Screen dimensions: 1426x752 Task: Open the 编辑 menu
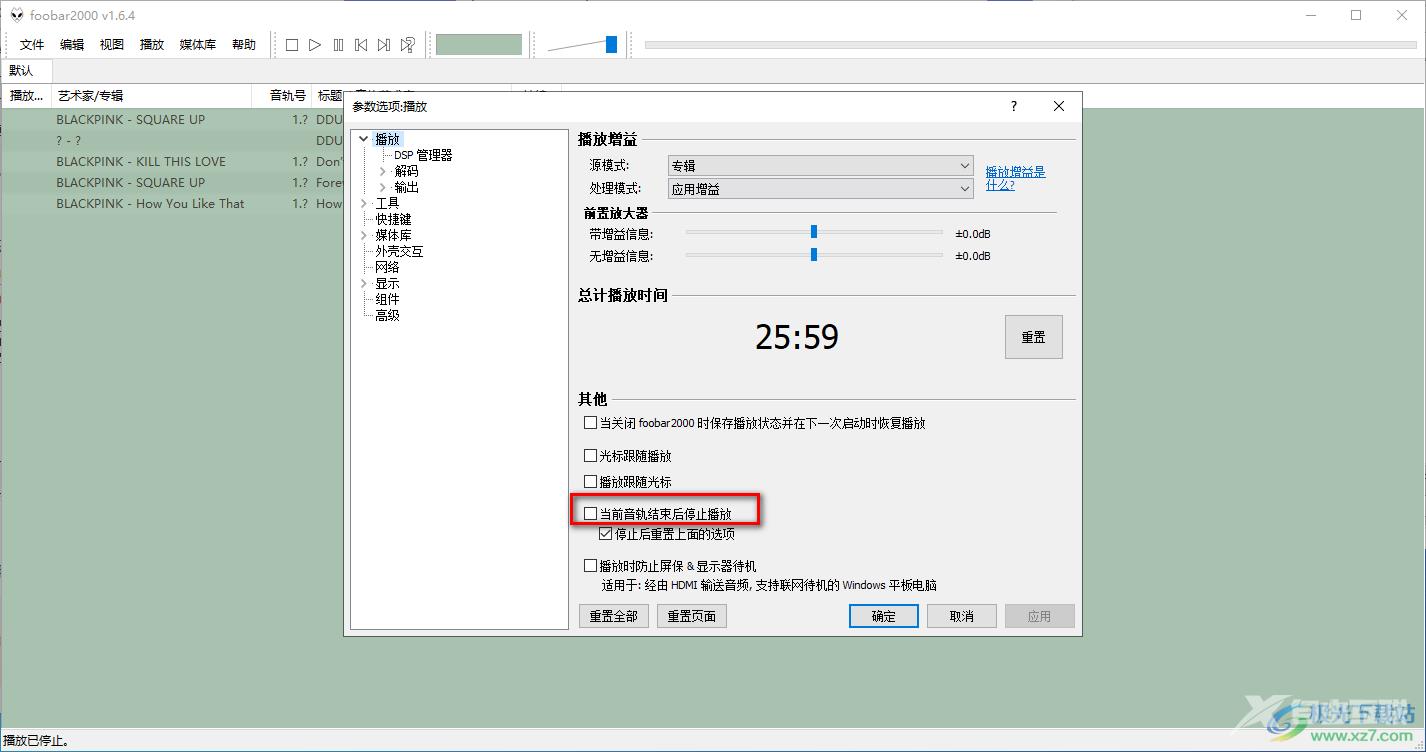[72, 45]
